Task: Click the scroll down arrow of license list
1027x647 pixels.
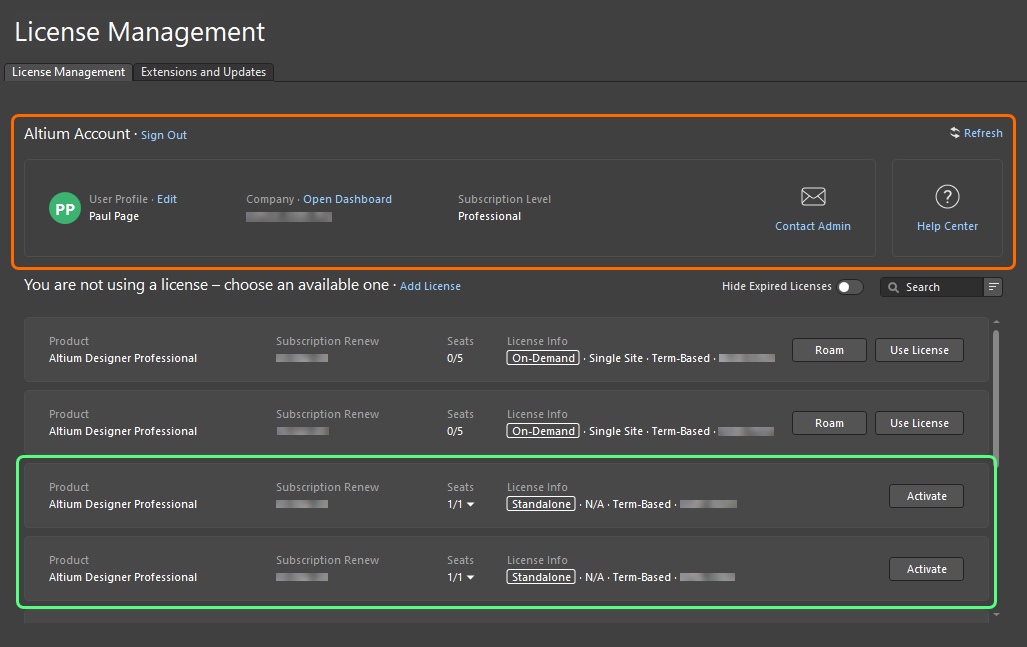Action: [x=996, y=614]
